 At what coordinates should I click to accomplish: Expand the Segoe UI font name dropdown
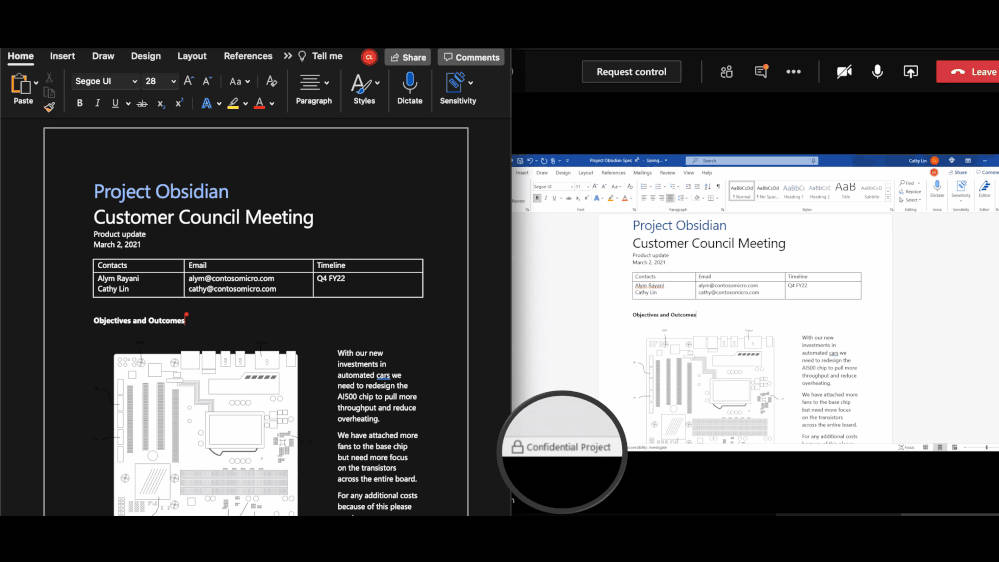(x=133, y=82)
